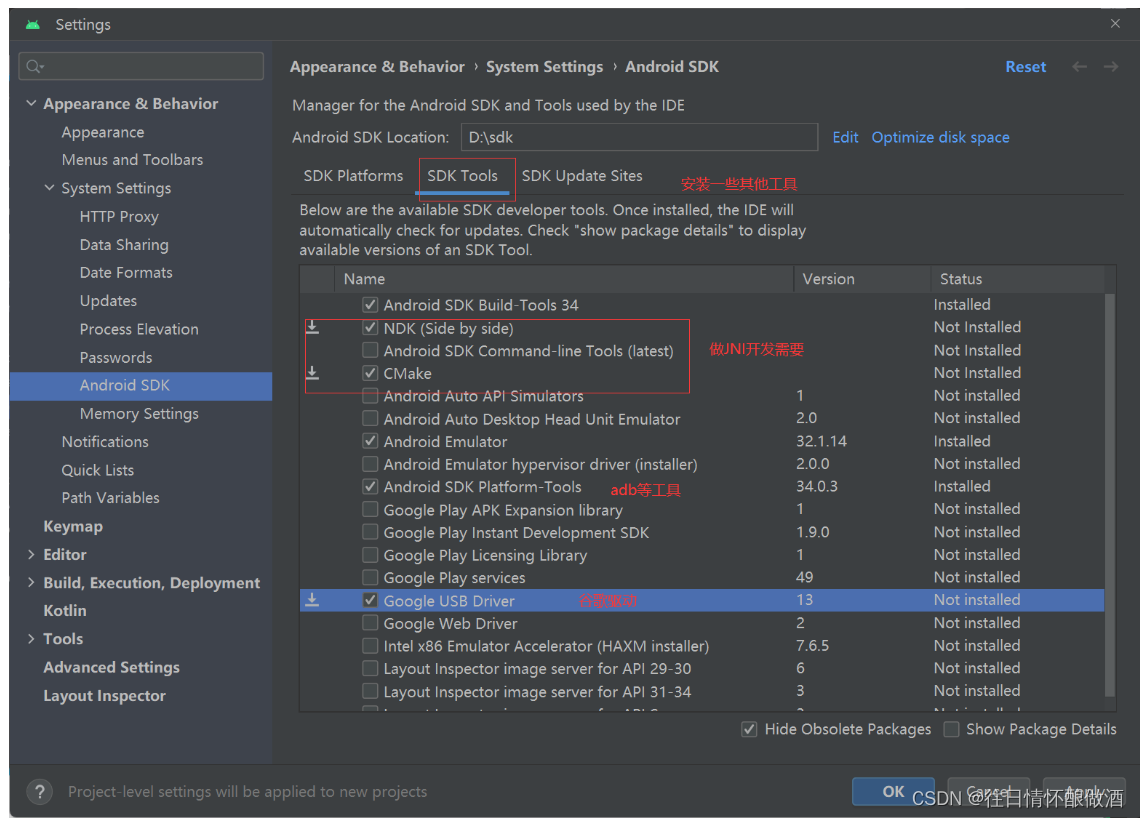1140x819 pixels.
Task: Disable Hide Obsolete Packages checkbox
Action: [749, 729]
